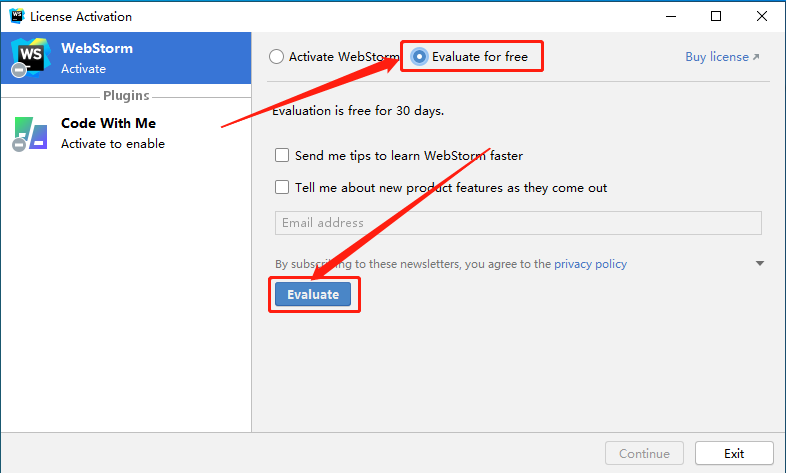Click the blue Evaluate button

313,295
